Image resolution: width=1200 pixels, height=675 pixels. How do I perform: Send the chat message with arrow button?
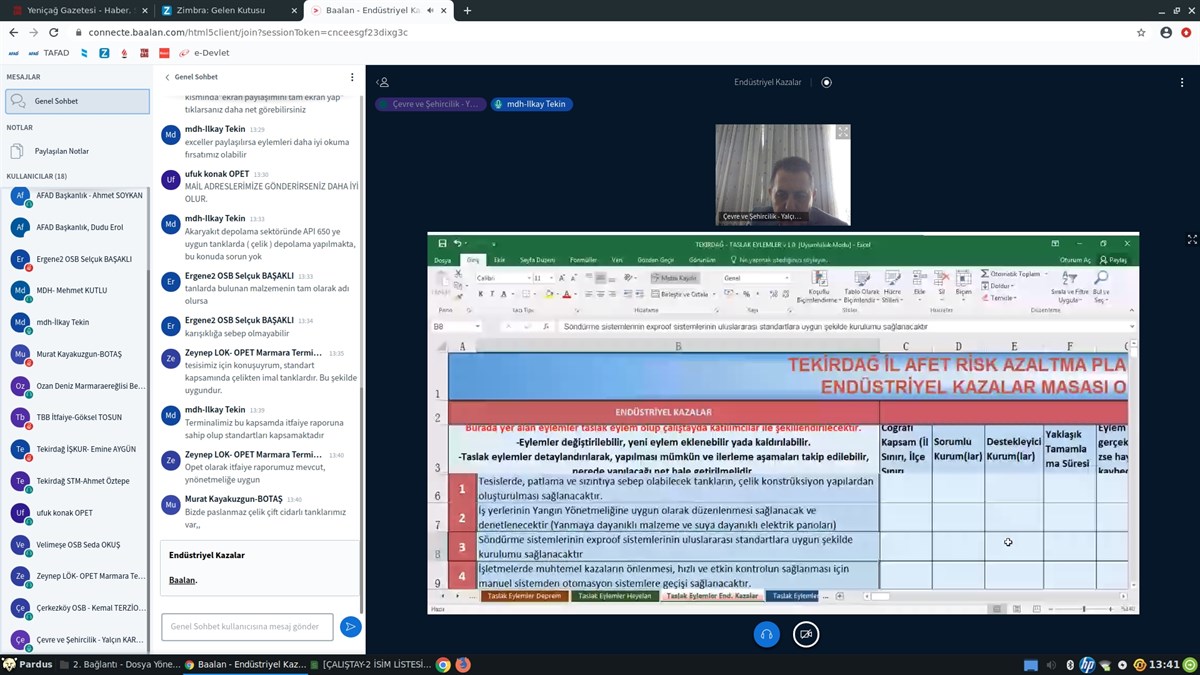[x=350, y=627]
